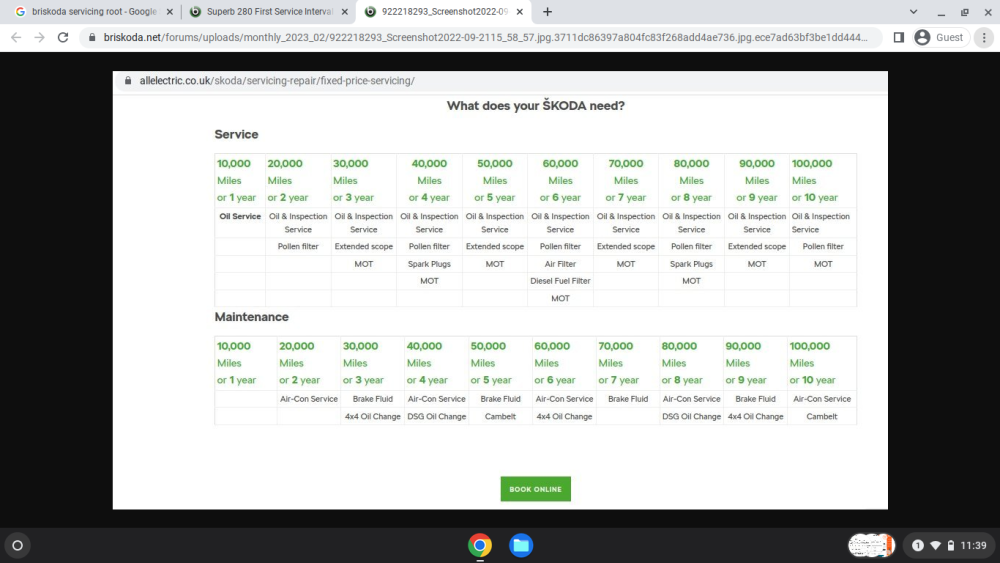The image size is (1000, 563).
Task: Open the side panel icon next to Guest
Action: (x=899, y=38)
